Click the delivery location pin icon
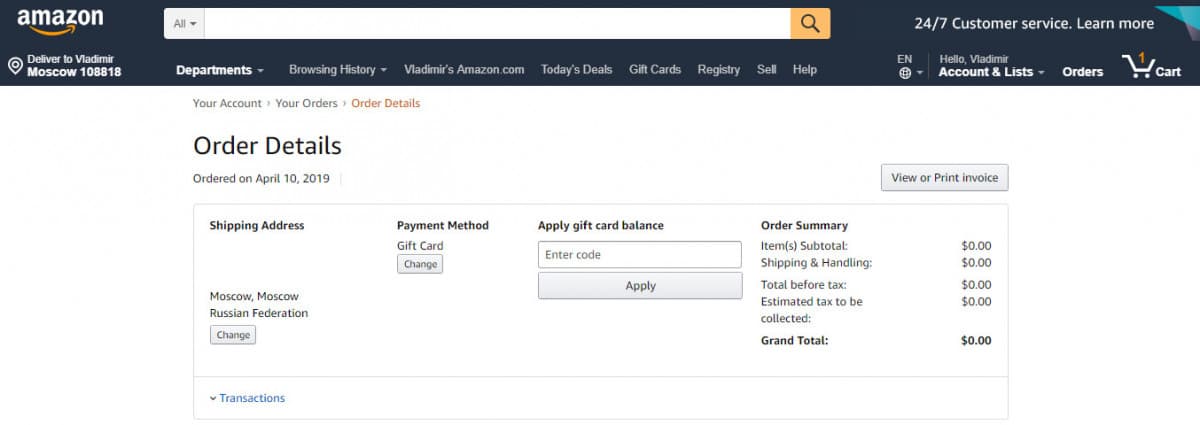 [15, 66]
